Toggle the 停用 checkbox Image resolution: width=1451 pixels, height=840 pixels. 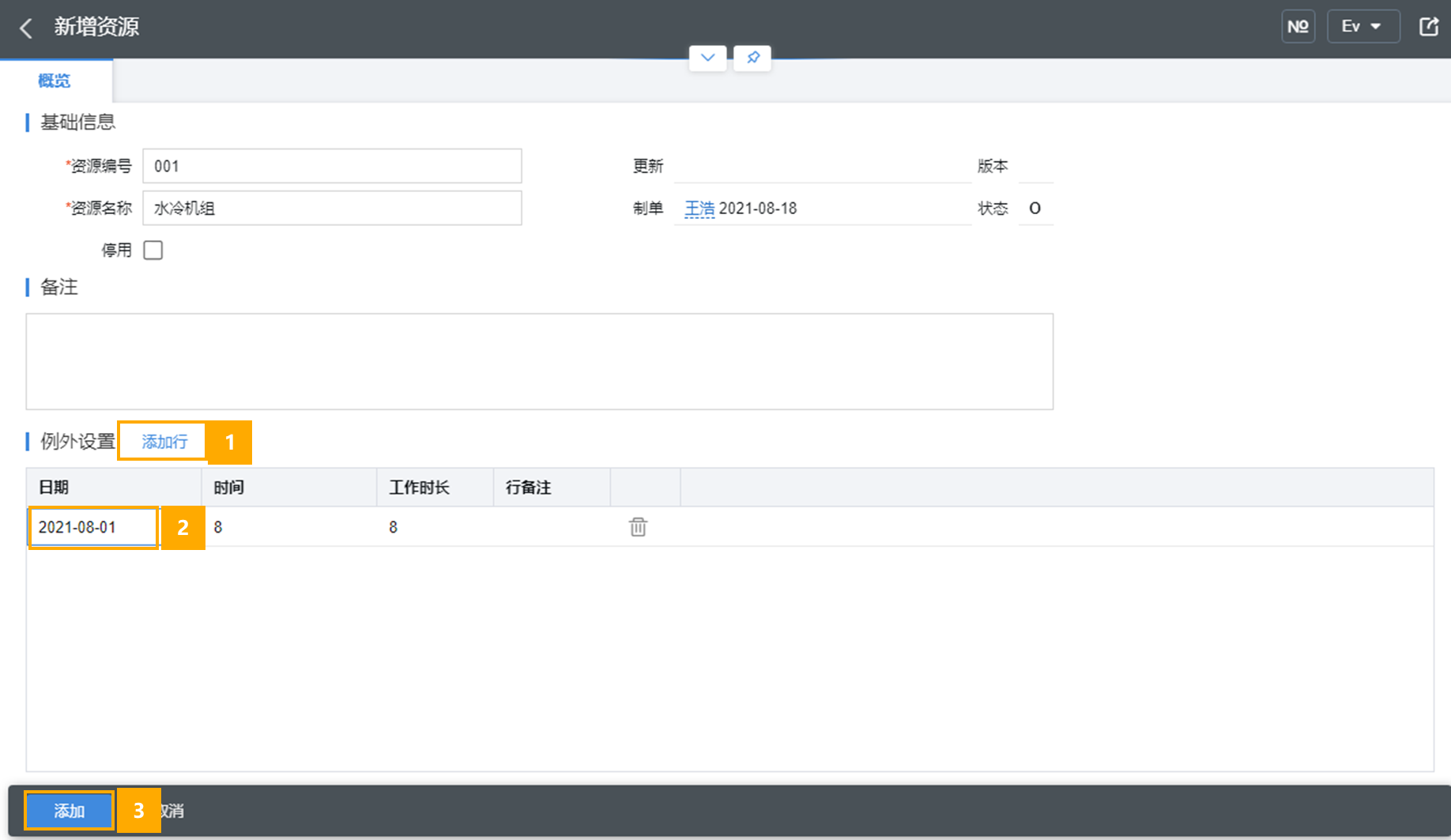[x=153, y=250]
